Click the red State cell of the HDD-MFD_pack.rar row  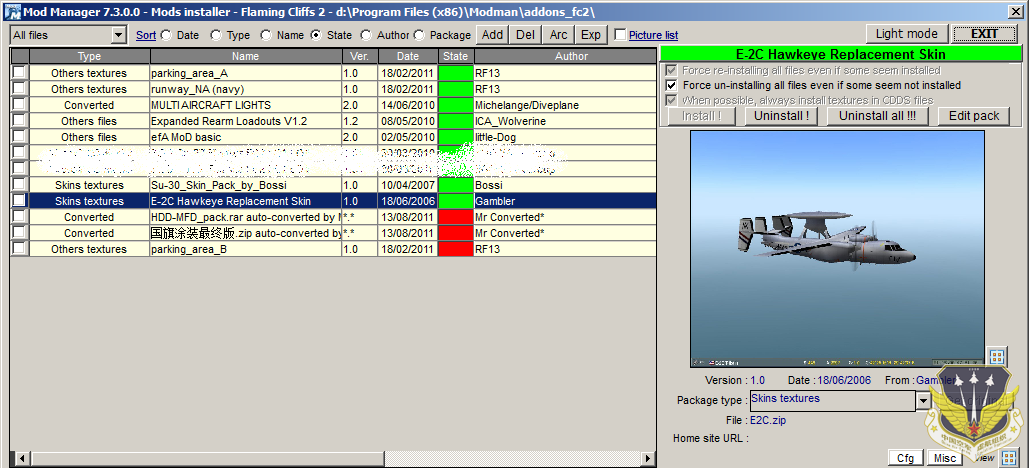tap(455, 217)
